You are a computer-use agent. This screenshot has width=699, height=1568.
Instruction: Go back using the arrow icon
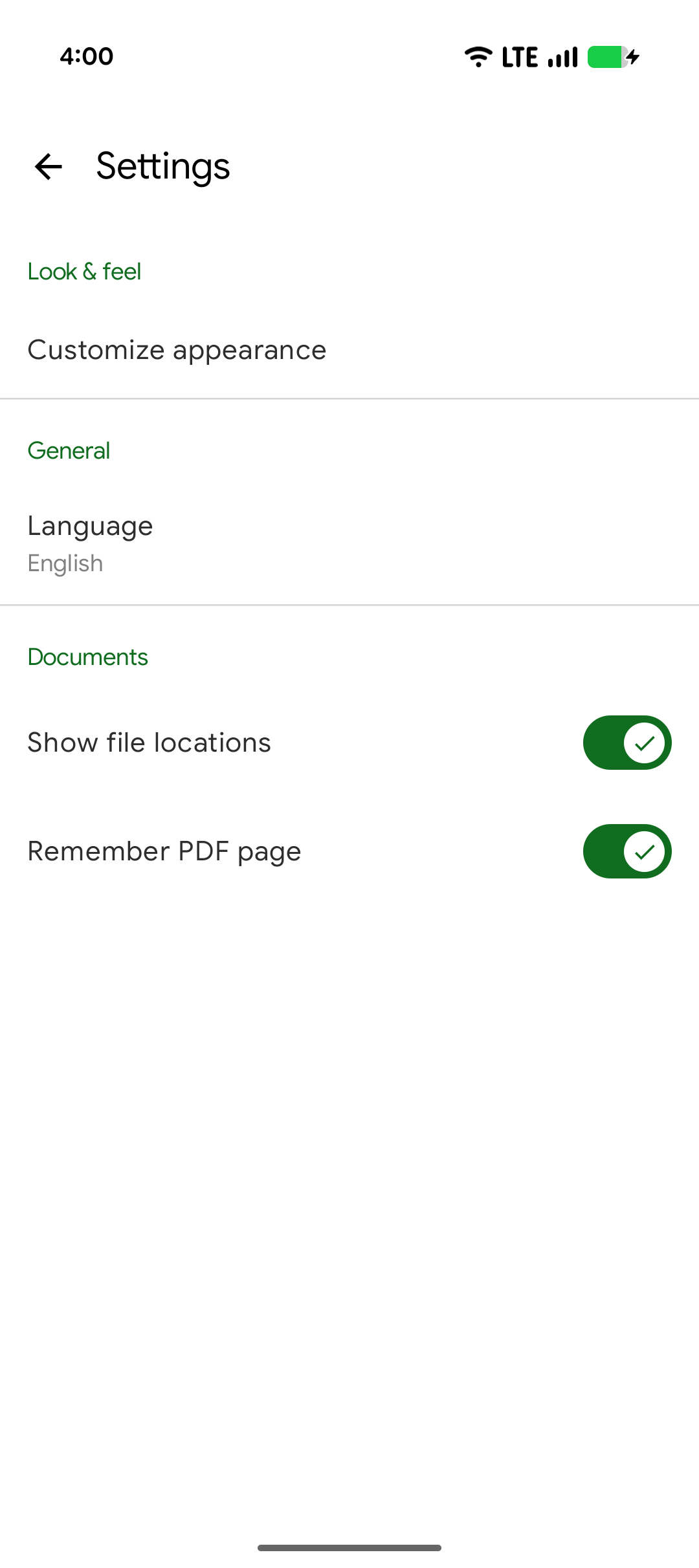pyautogui.click(x=49, y=166)
